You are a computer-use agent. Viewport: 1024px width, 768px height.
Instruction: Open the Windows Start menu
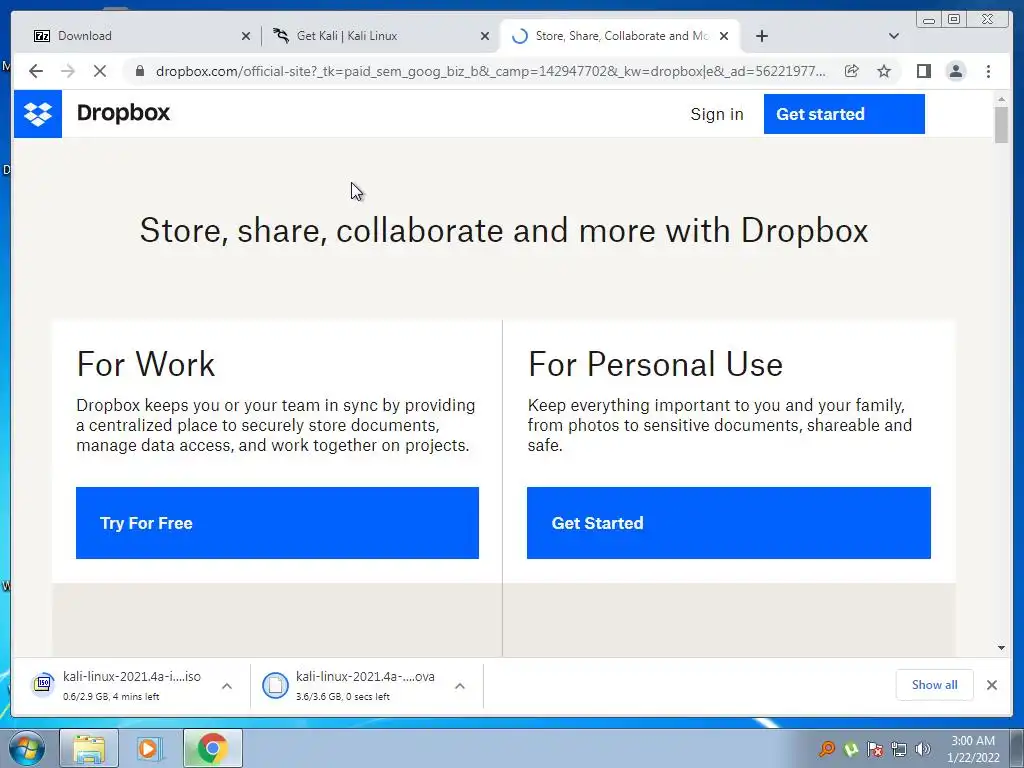(26, 748)
